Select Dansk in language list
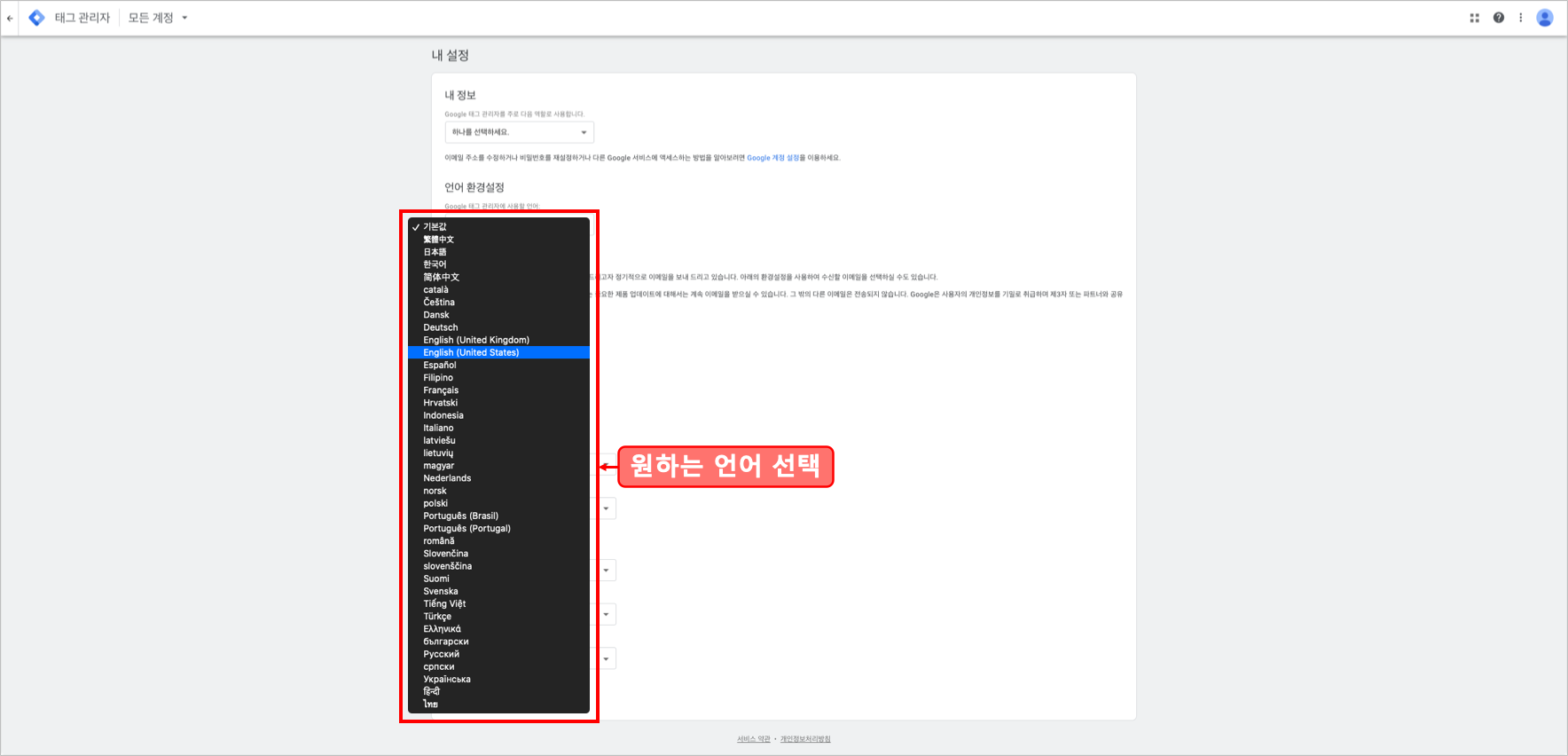 pos(498,315)
